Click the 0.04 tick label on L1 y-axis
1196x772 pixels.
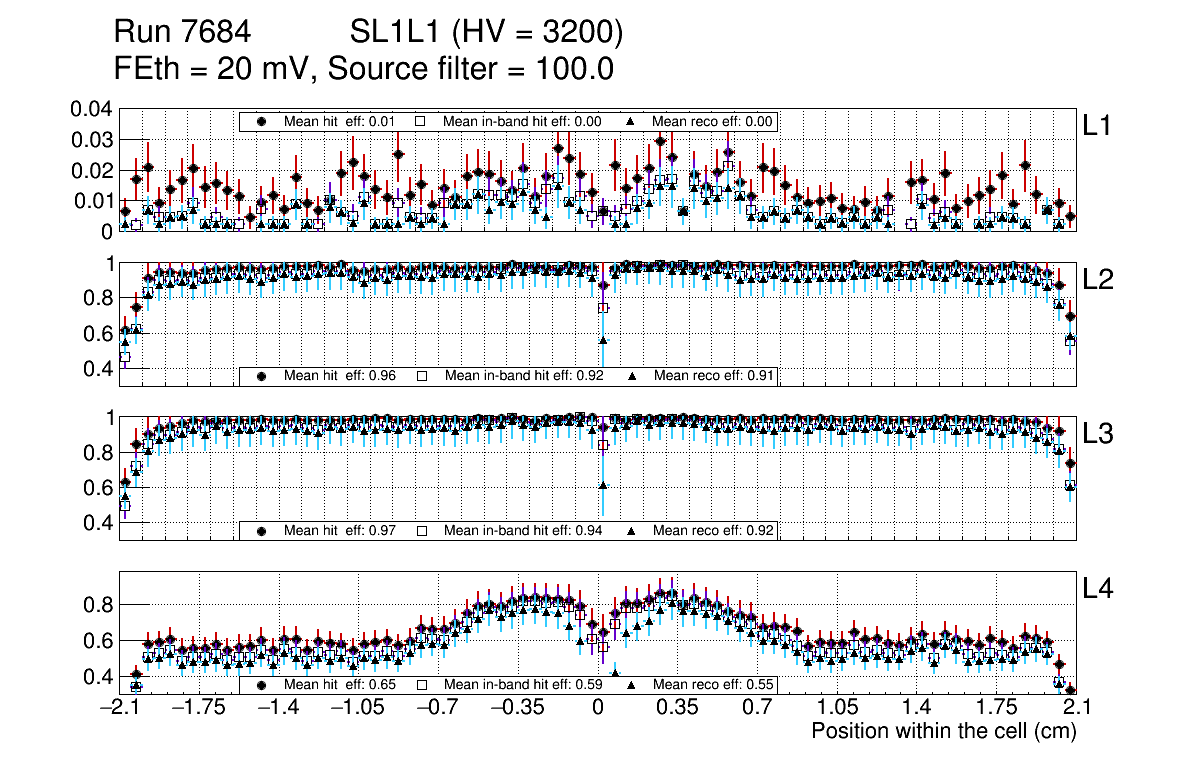pos(92,108)
